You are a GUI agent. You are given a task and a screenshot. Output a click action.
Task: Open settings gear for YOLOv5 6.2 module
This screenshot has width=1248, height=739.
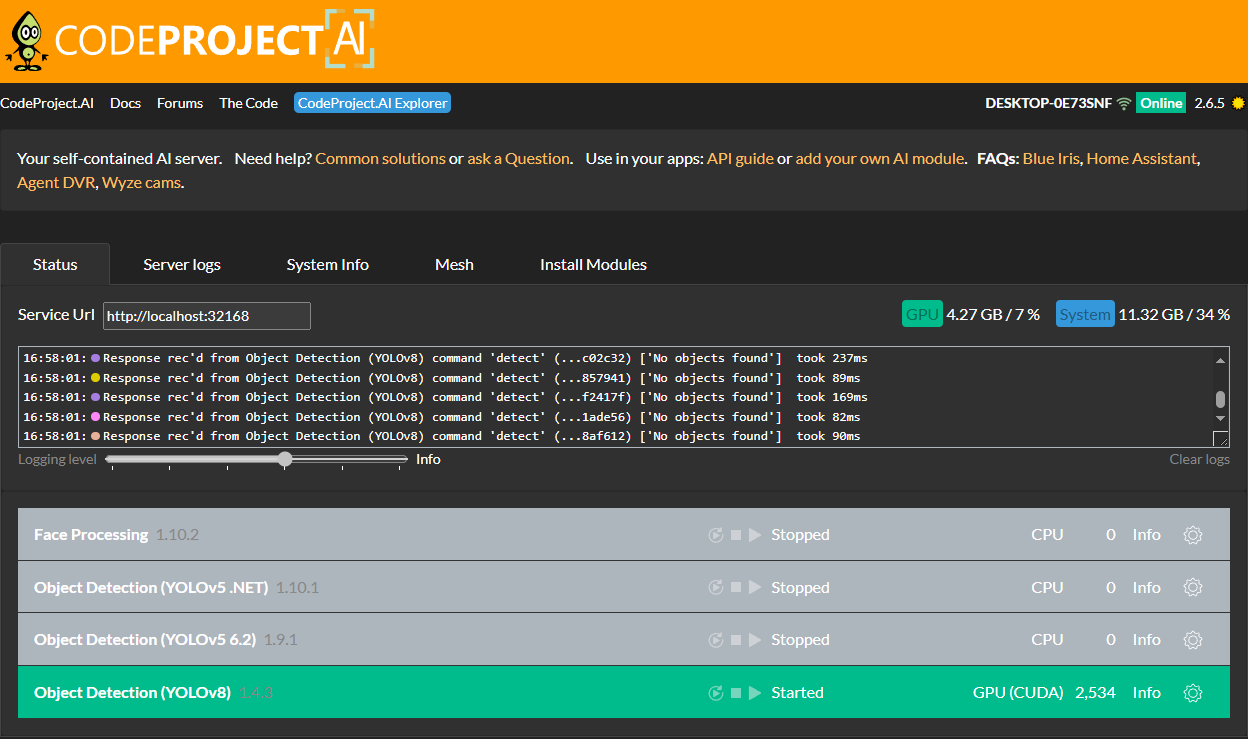1192,640
